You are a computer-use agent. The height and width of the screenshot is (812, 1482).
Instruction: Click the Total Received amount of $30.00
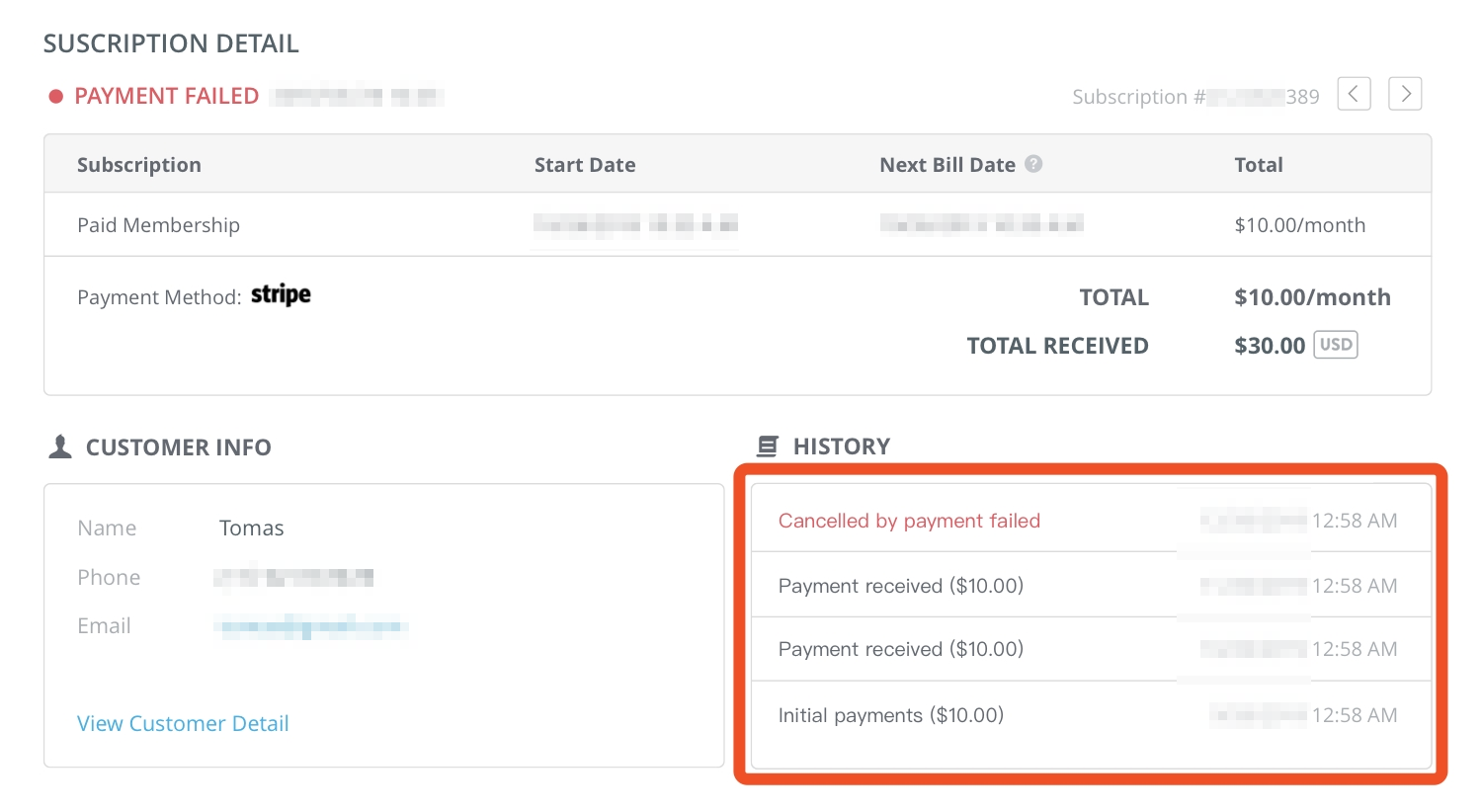coord(1270,345)
